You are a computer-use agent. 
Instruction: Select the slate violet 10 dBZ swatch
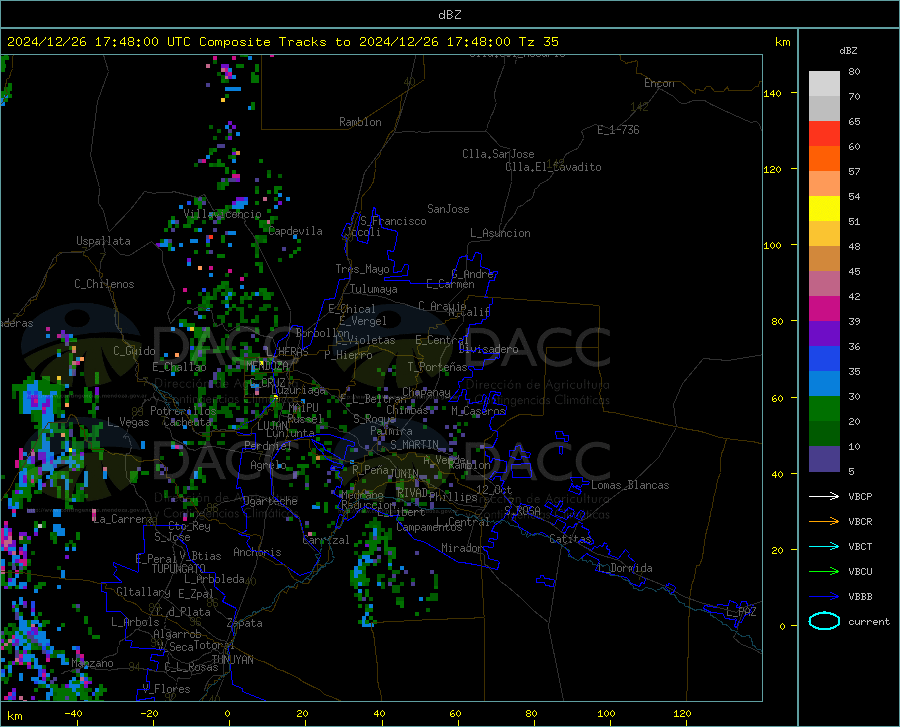(x=824, y=459)
